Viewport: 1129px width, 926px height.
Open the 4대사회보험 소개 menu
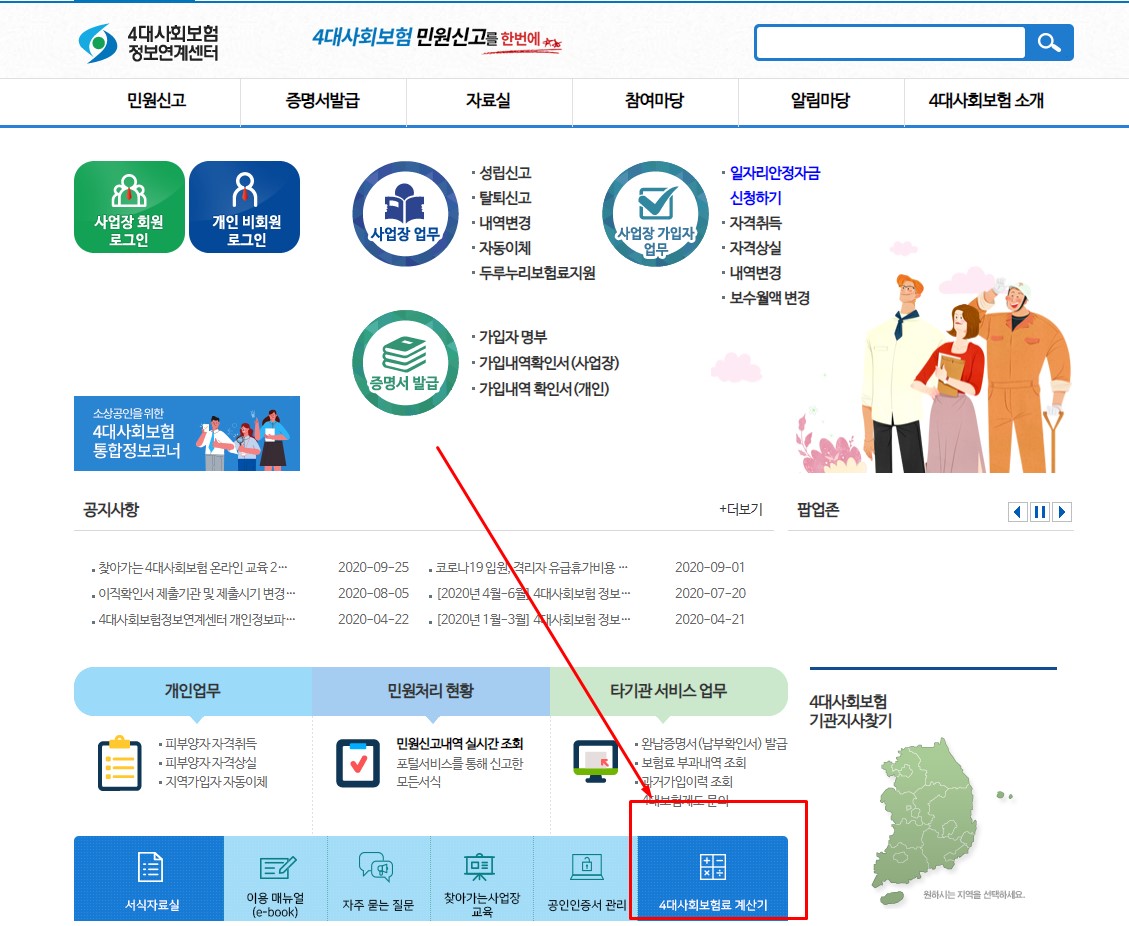coord(986,100)
